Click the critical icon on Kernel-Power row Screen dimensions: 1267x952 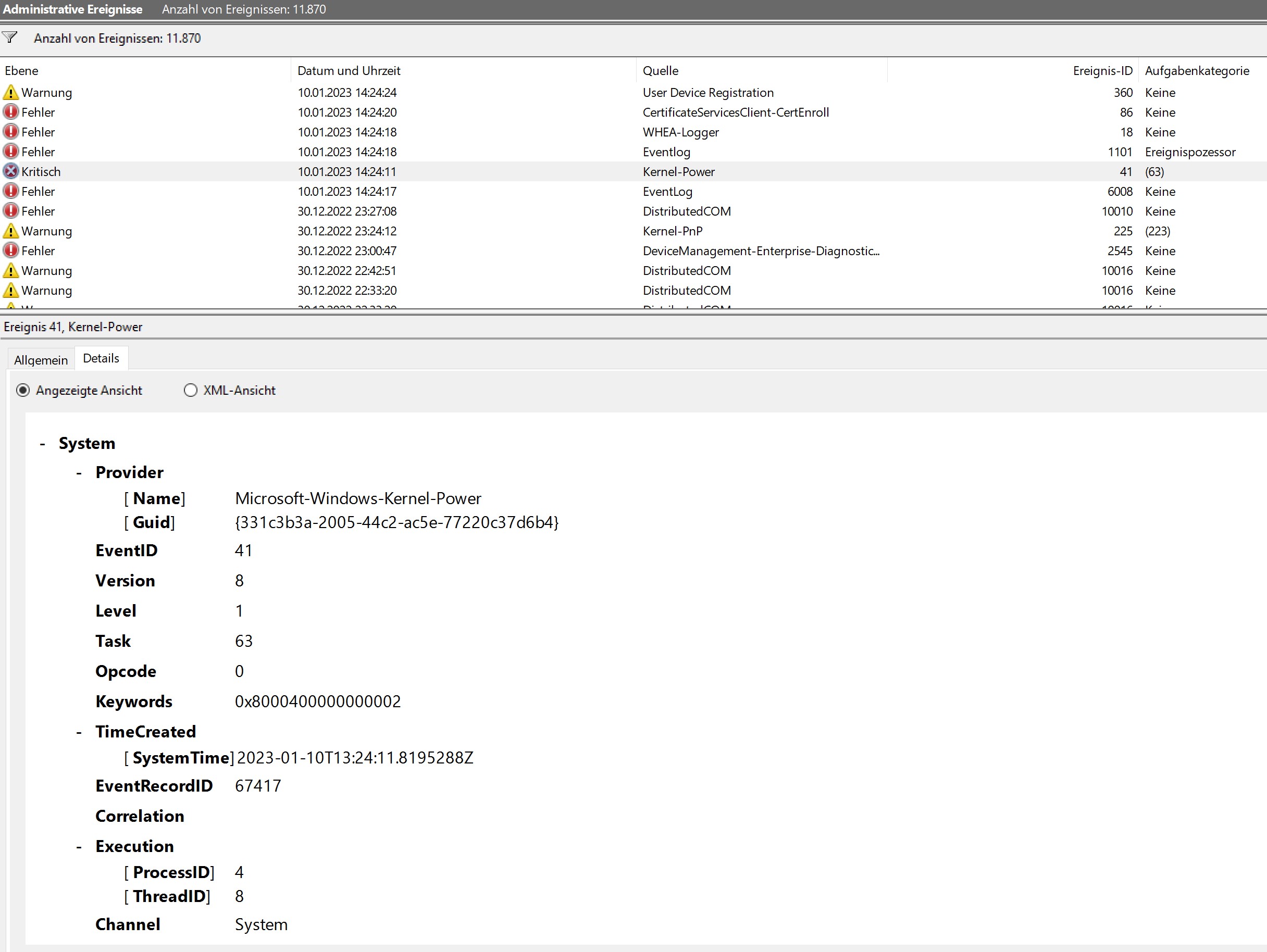point(10,171)
